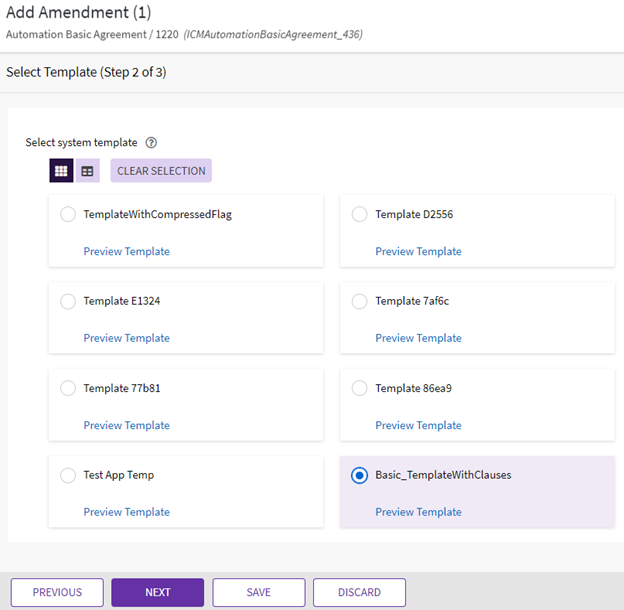
Task: Click help icon beside Select system template
Action: (x=151, y=143)
